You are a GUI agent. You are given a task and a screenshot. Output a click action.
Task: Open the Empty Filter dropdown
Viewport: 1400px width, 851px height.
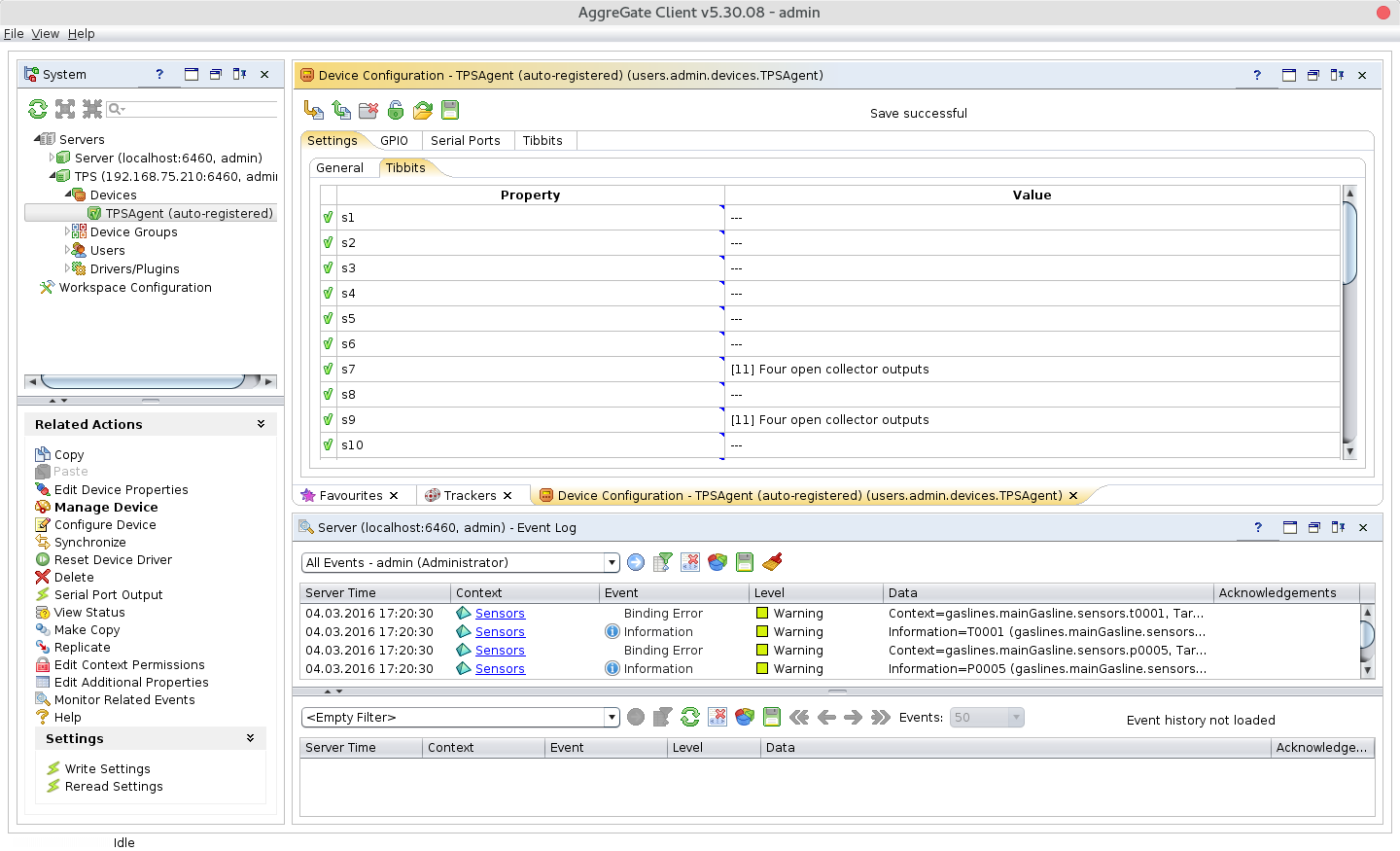click(612, 717)
